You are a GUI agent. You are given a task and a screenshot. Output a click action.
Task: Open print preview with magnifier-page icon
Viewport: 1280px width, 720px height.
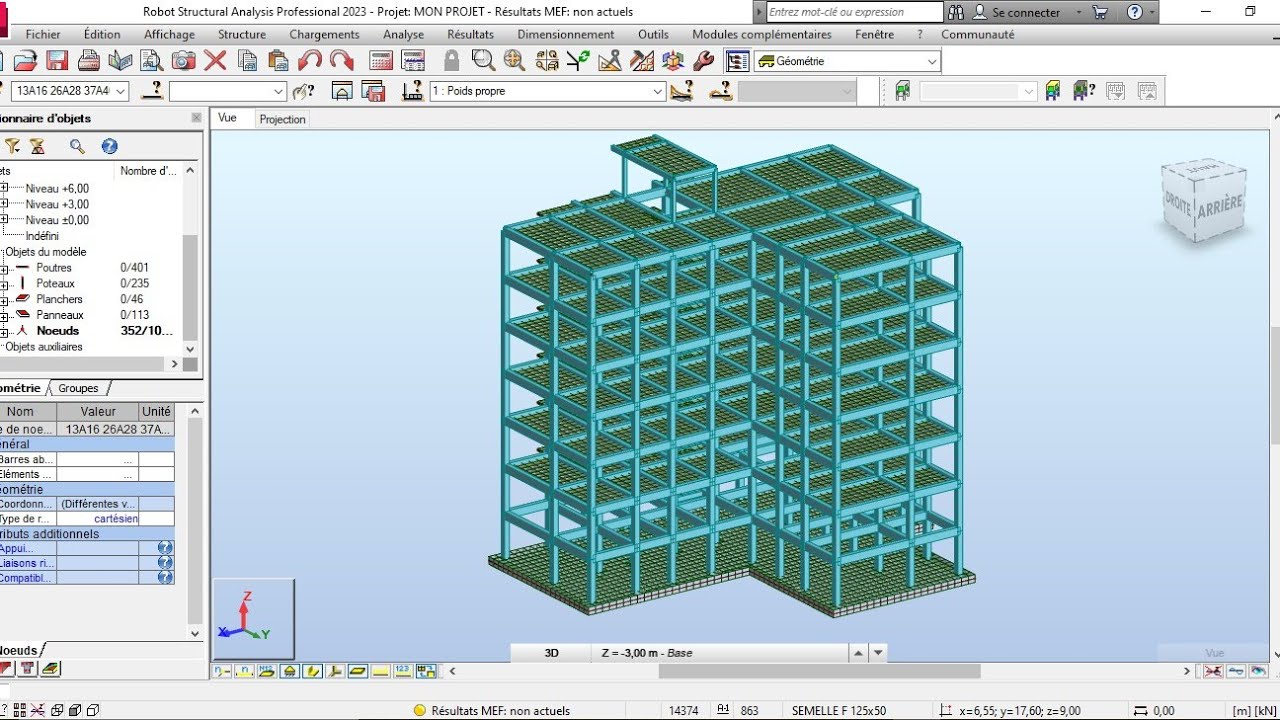(x=152, y=60)
